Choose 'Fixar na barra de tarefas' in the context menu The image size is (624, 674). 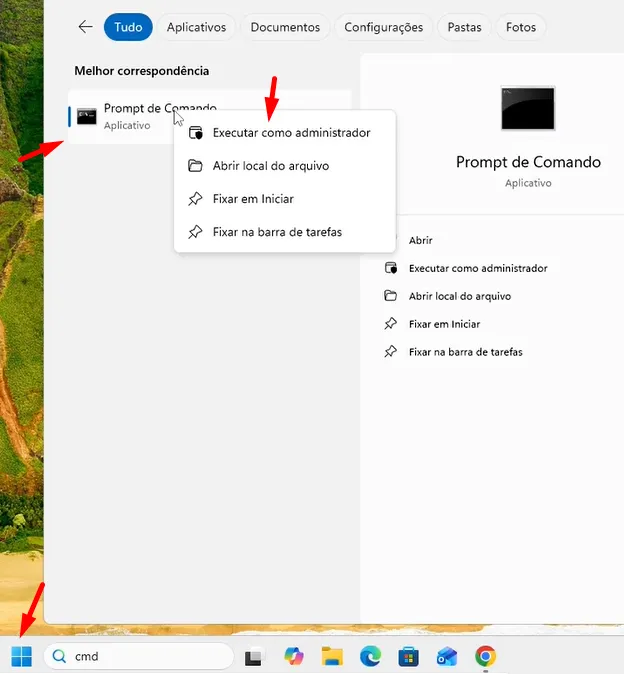(277, 232)
